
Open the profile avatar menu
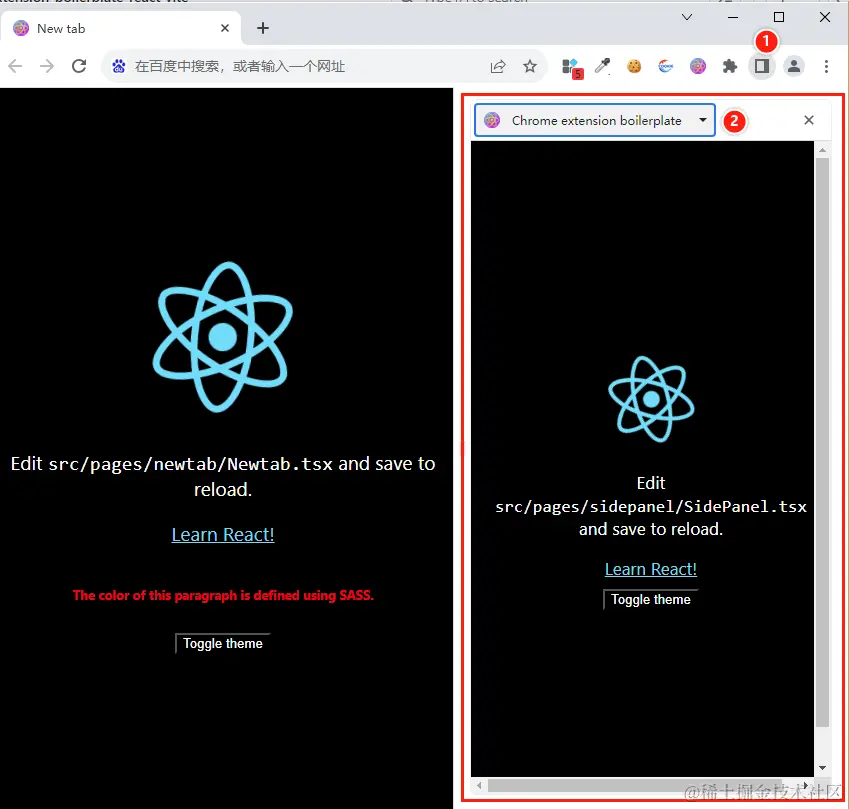click(794, 66)
